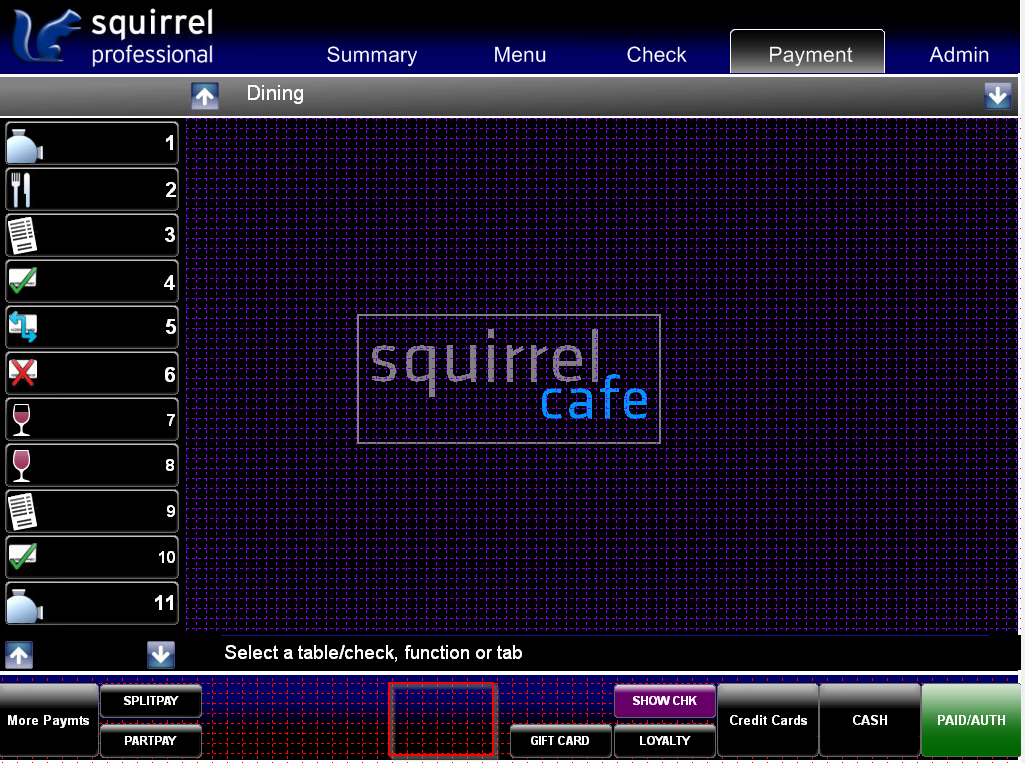Select the Payment tab
This screenshot has height=763, width=1025.
(807, 52)
